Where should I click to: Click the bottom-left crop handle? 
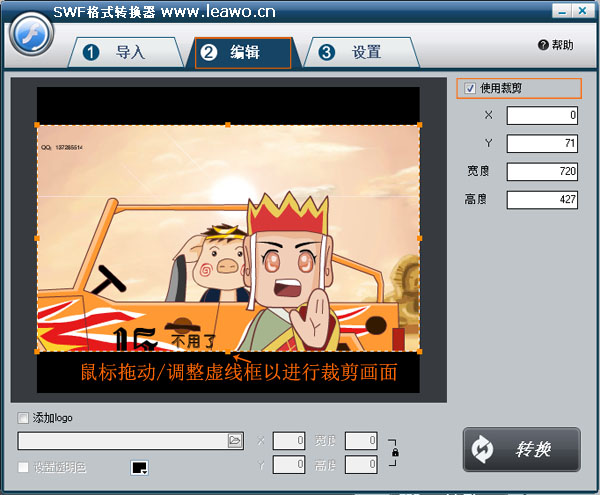click(x=37, y=352)
